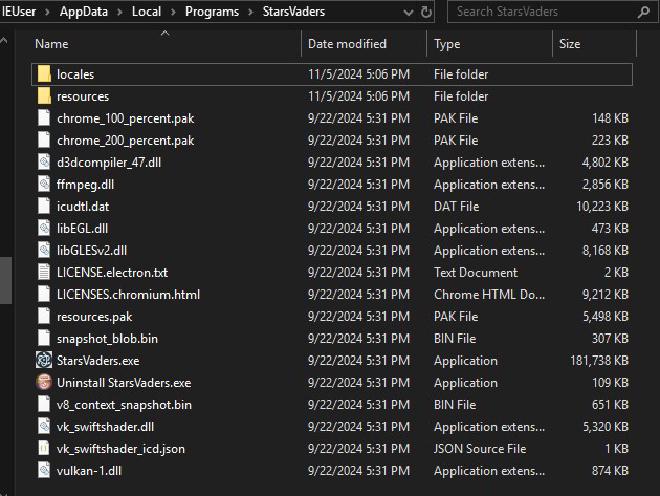This screenshot has height=496, width=660.
Task: Click the vk_swiftshader.dll file icon
Action: [x=44, y=427]
